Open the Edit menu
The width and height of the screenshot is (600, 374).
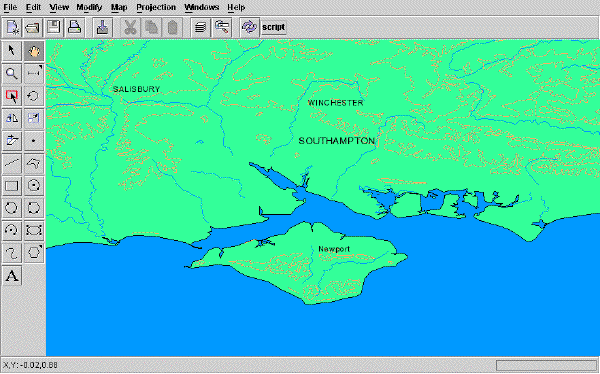pos(33,7)
